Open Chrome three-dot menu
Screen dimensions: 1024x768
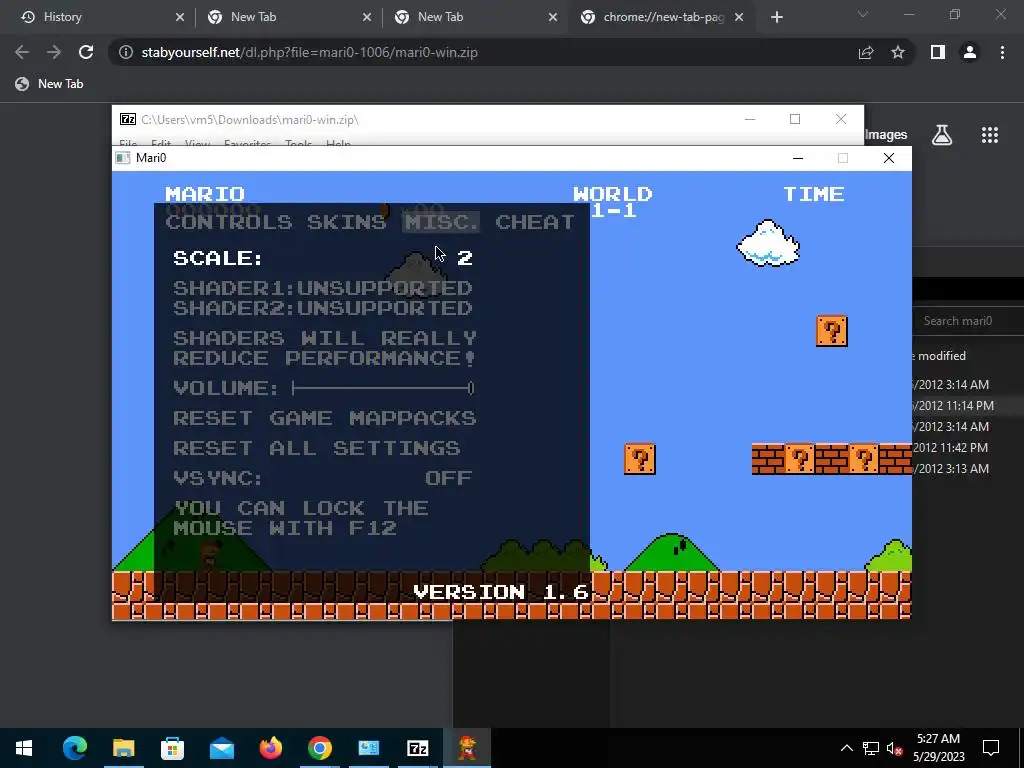point(1002,52)
